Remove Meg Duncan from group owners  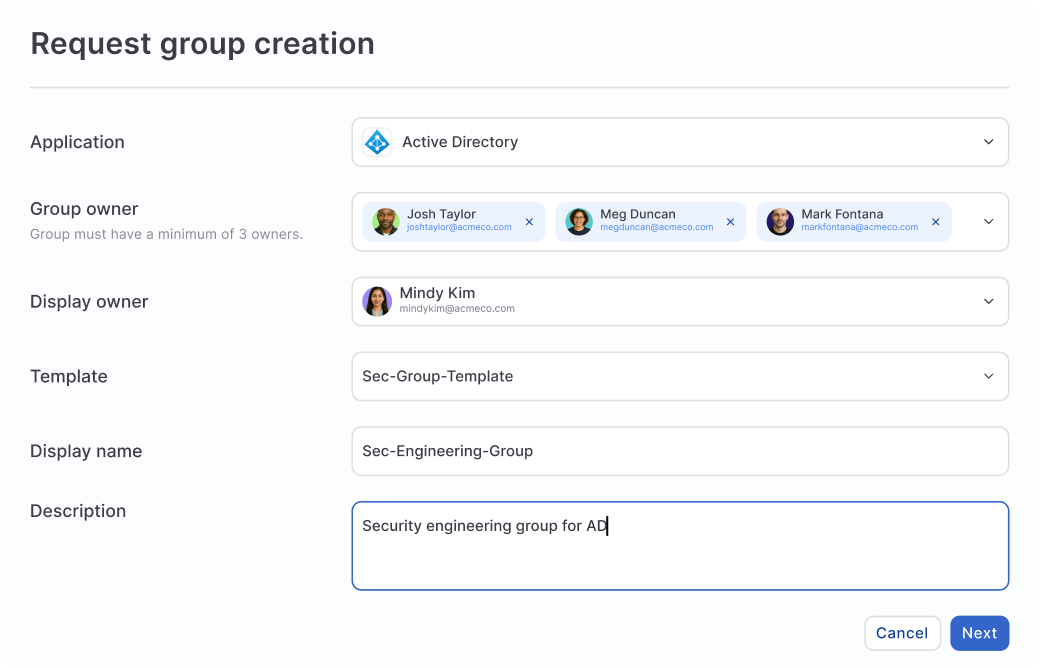(x=730, y=221)
